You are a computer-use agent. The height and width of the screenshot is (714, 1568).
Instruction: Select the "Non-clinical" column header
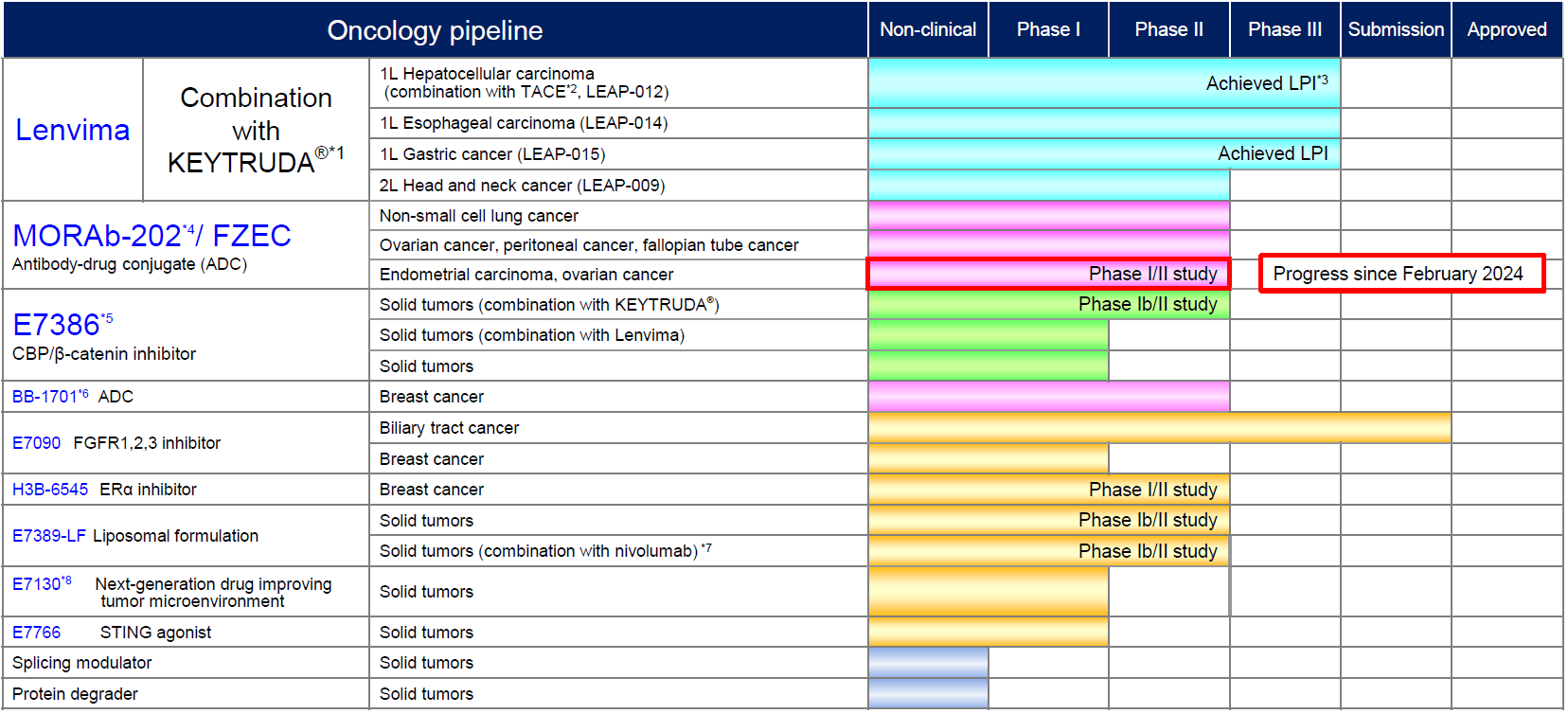tap(928, 29)
